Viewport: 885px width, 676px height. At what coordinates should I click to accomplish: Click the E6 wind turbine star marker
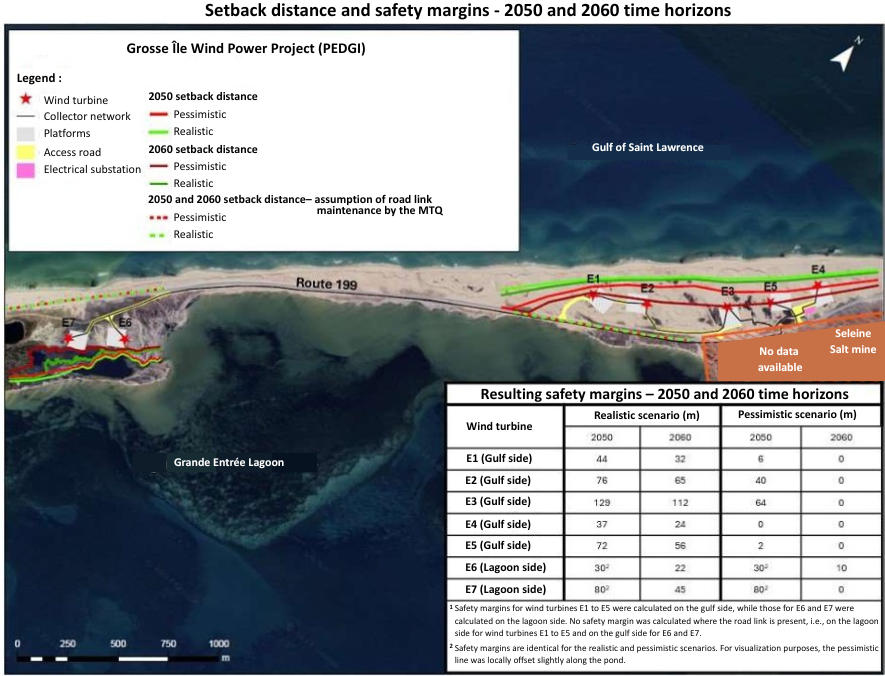(124, 339)
